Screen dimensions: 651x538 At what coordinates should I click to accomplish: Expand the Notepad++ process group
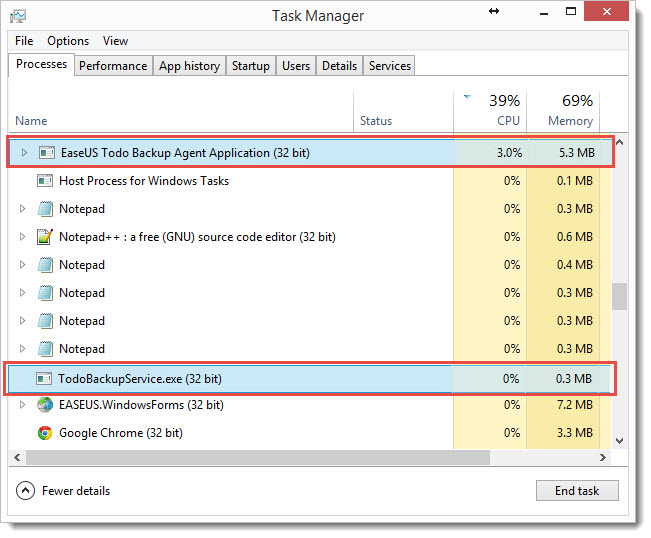22,237
